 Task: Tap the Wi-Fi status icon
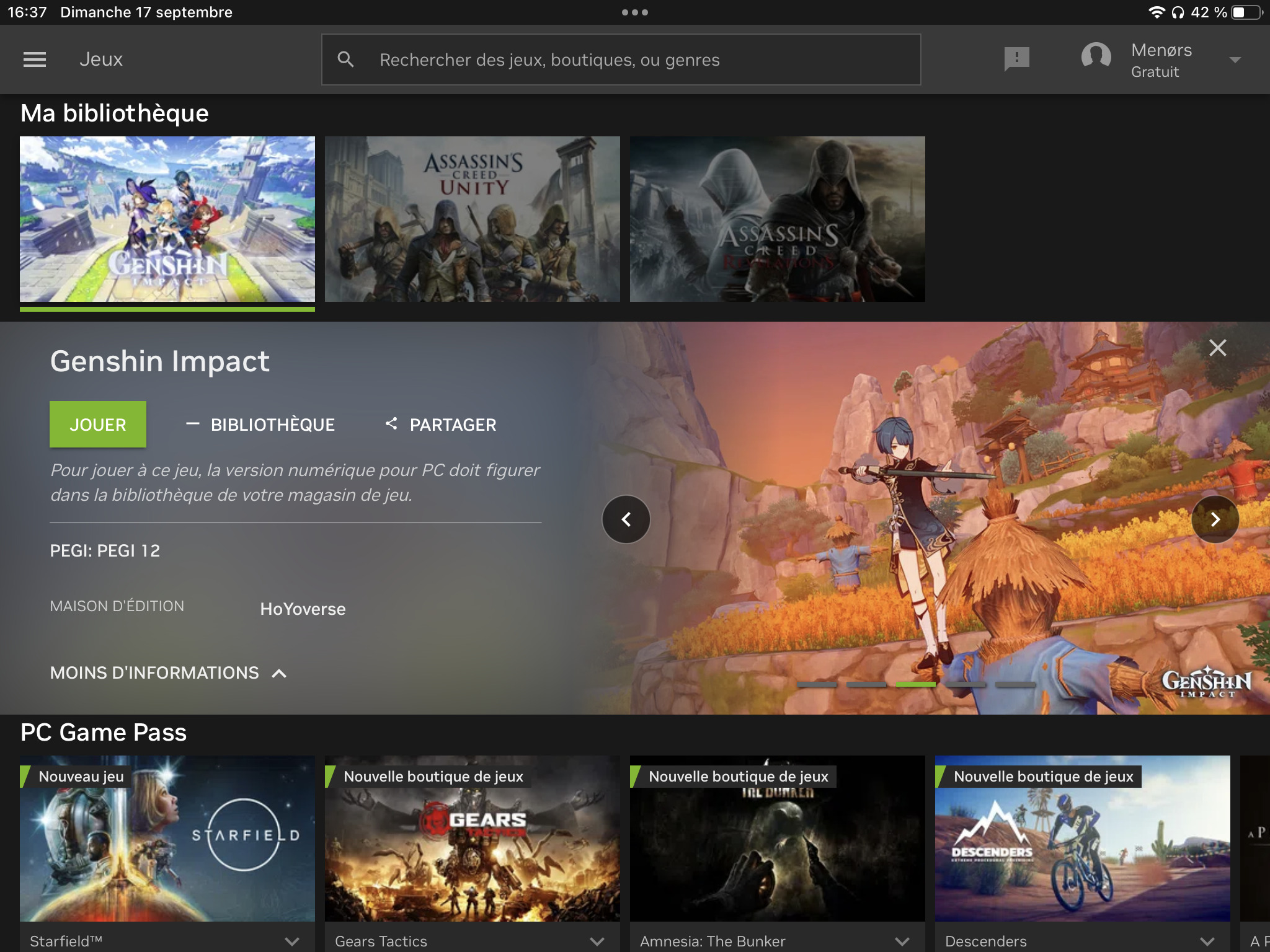click(x=1157, y=12)
